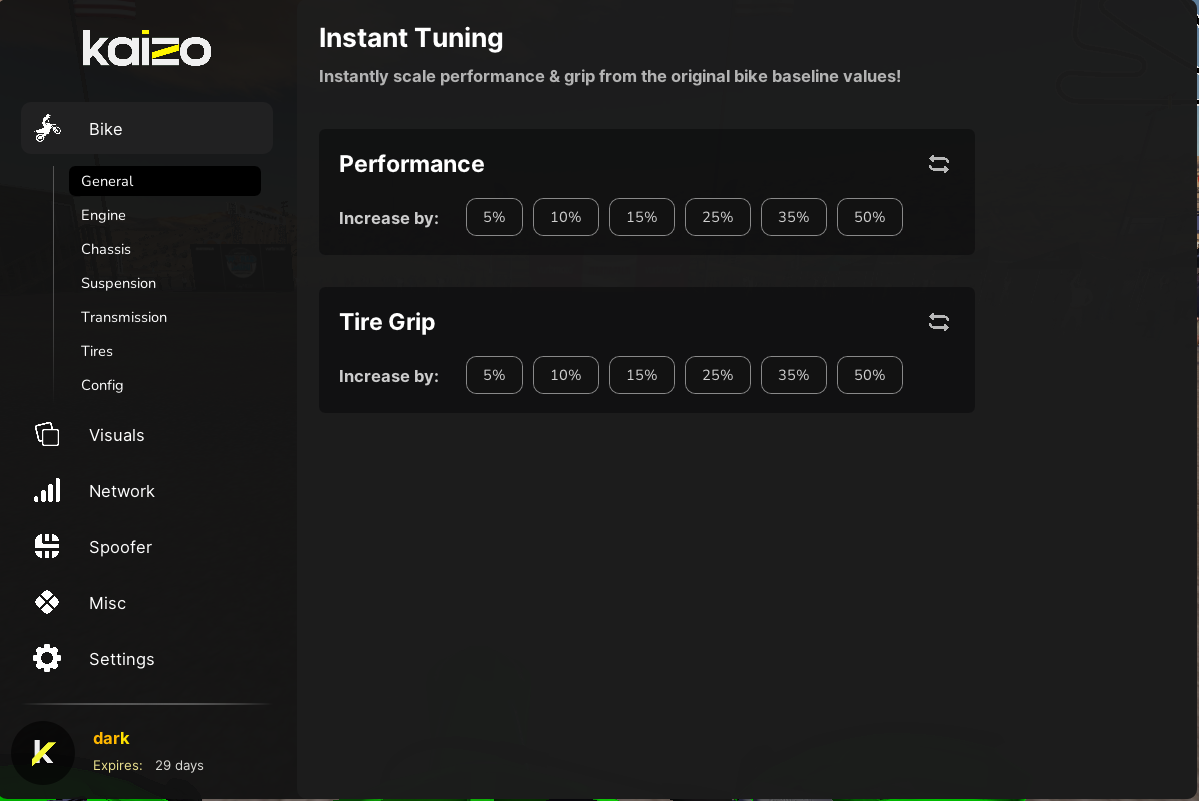This screenshot has width=1199, height=801.
Task: Increase Performance by 50%
Action: (x=869, y=217)
